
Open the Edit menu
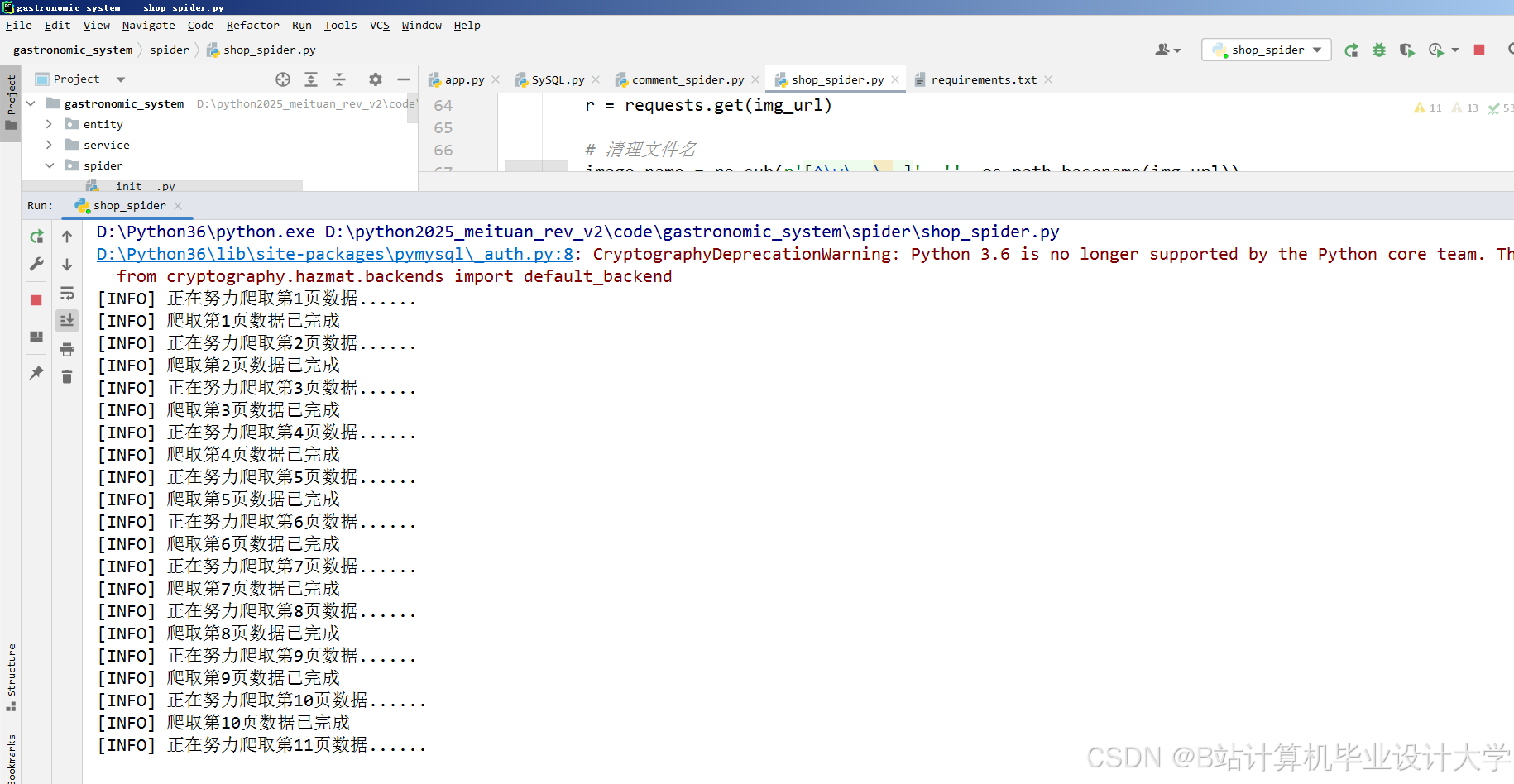coord(58,26)
